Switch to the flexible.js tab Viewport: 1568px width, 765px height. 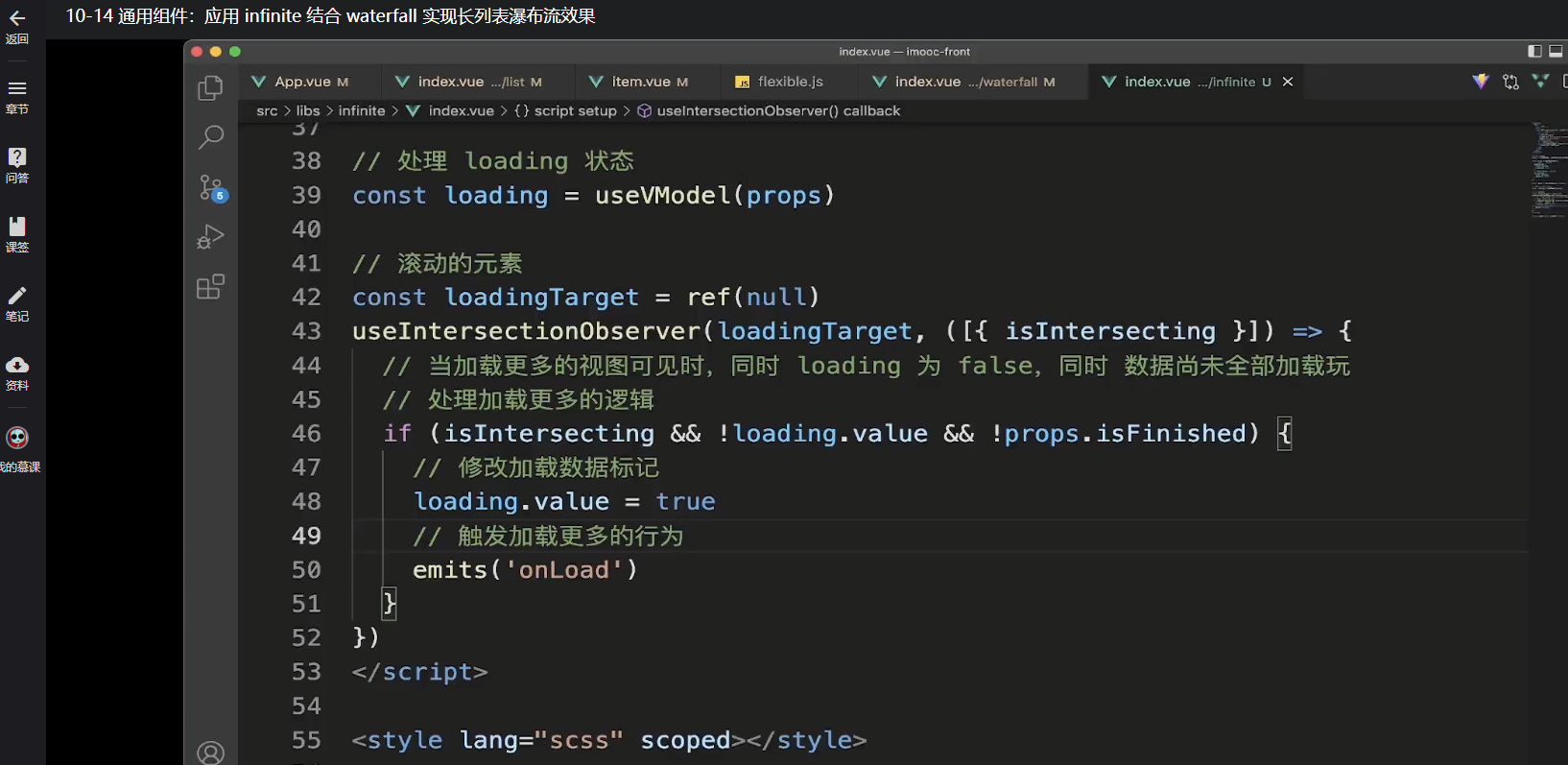pos(790,82)
